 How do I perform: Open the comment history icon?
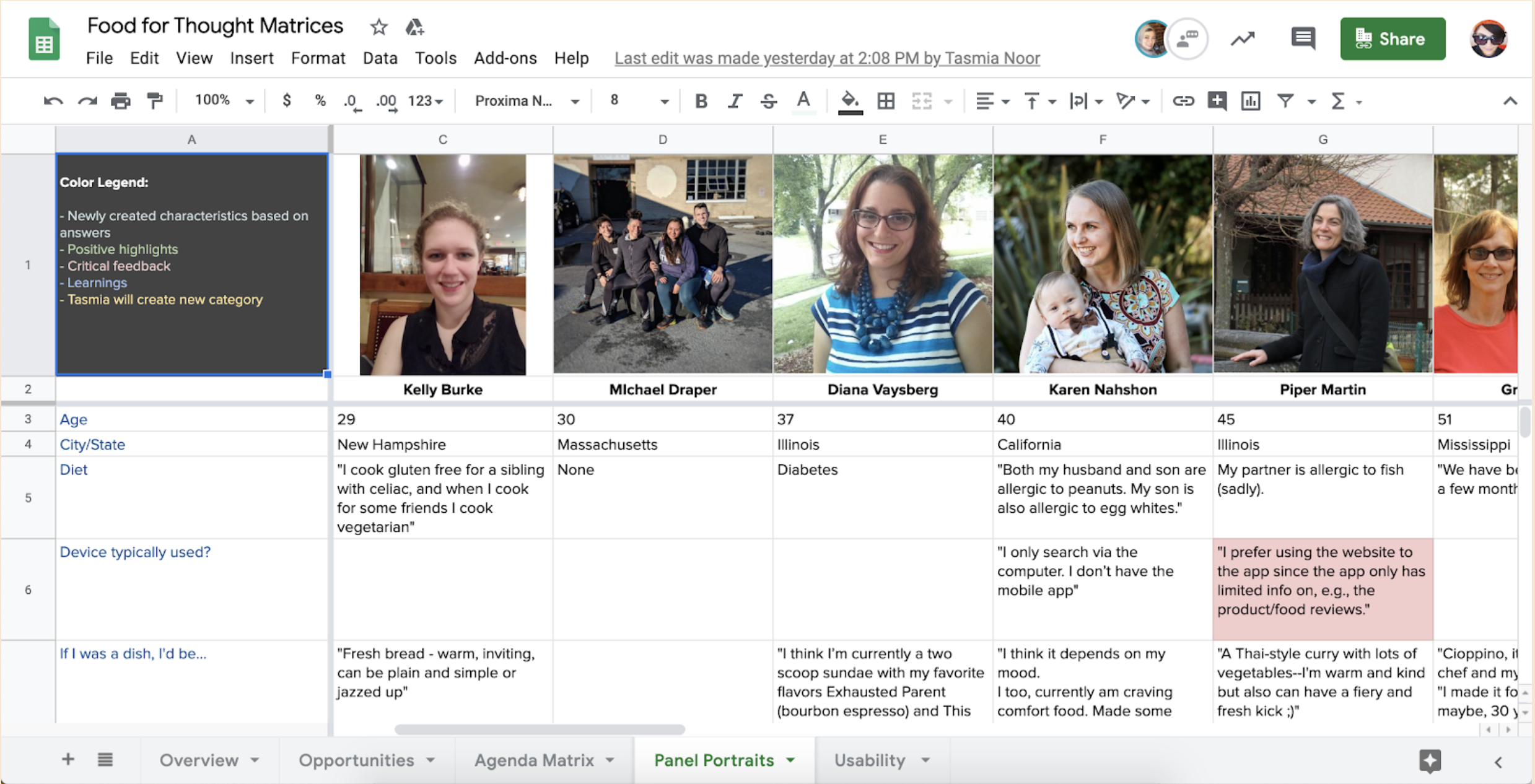point(1303,39)
